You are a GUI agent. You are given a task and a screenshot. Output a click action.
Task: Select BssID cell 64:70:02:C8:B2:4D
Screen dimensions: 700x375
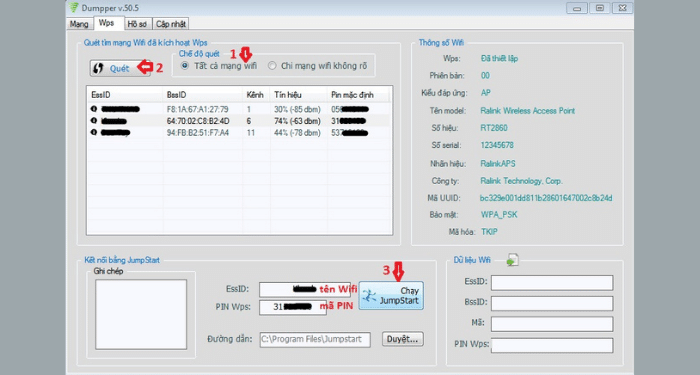(x=198, y=121)
